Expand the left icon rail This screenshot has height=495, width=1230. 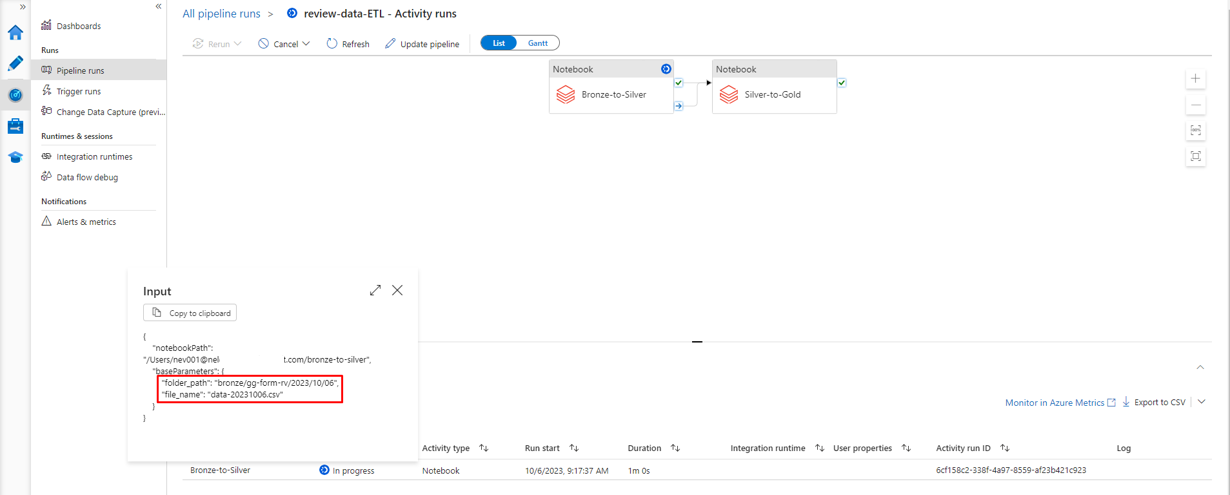pyautogui.click(x=22, y=7)
